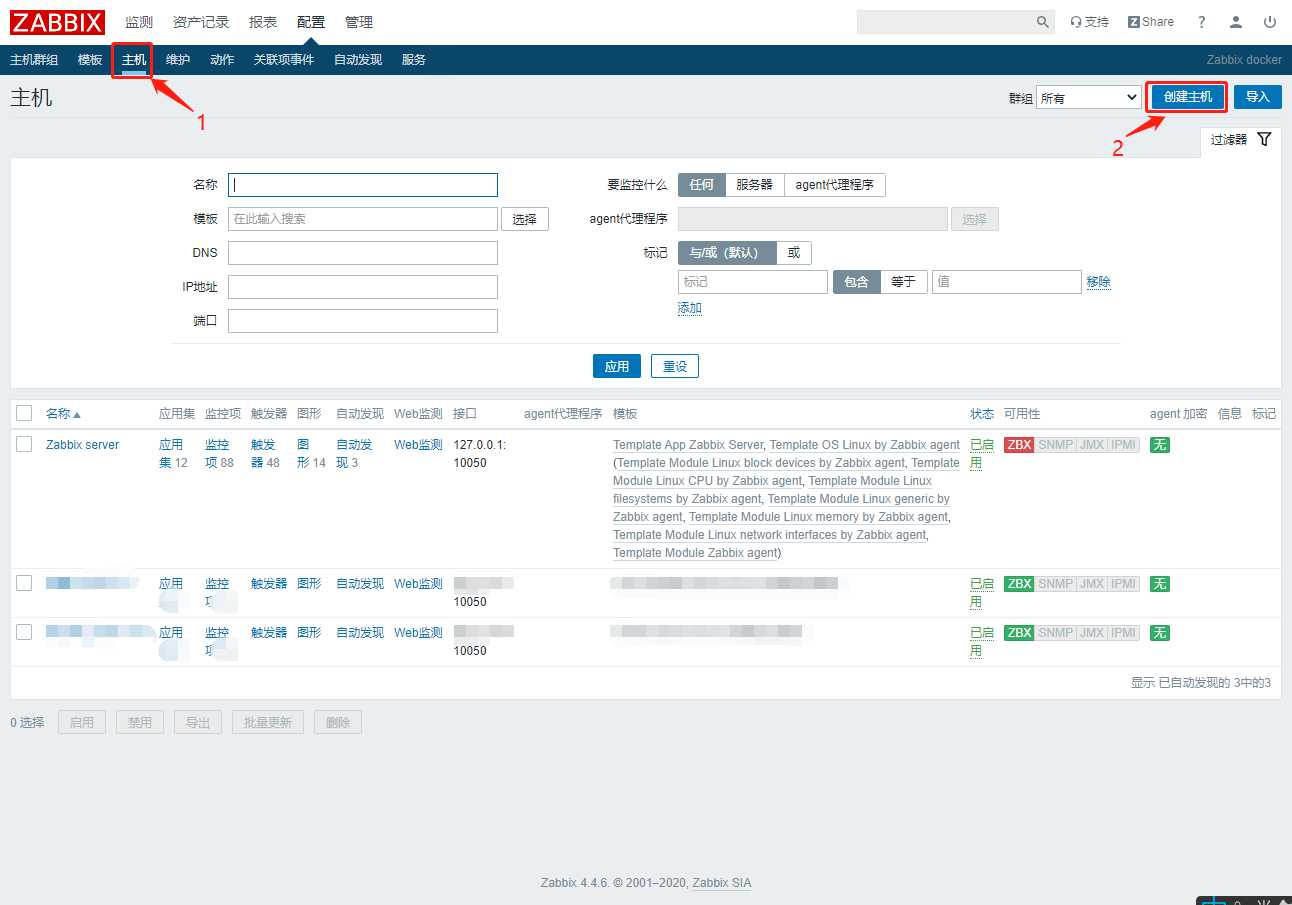Go to the 自动发现 submenu
Viewport: 1292px width, 905px height.
(x=358, y=60)
